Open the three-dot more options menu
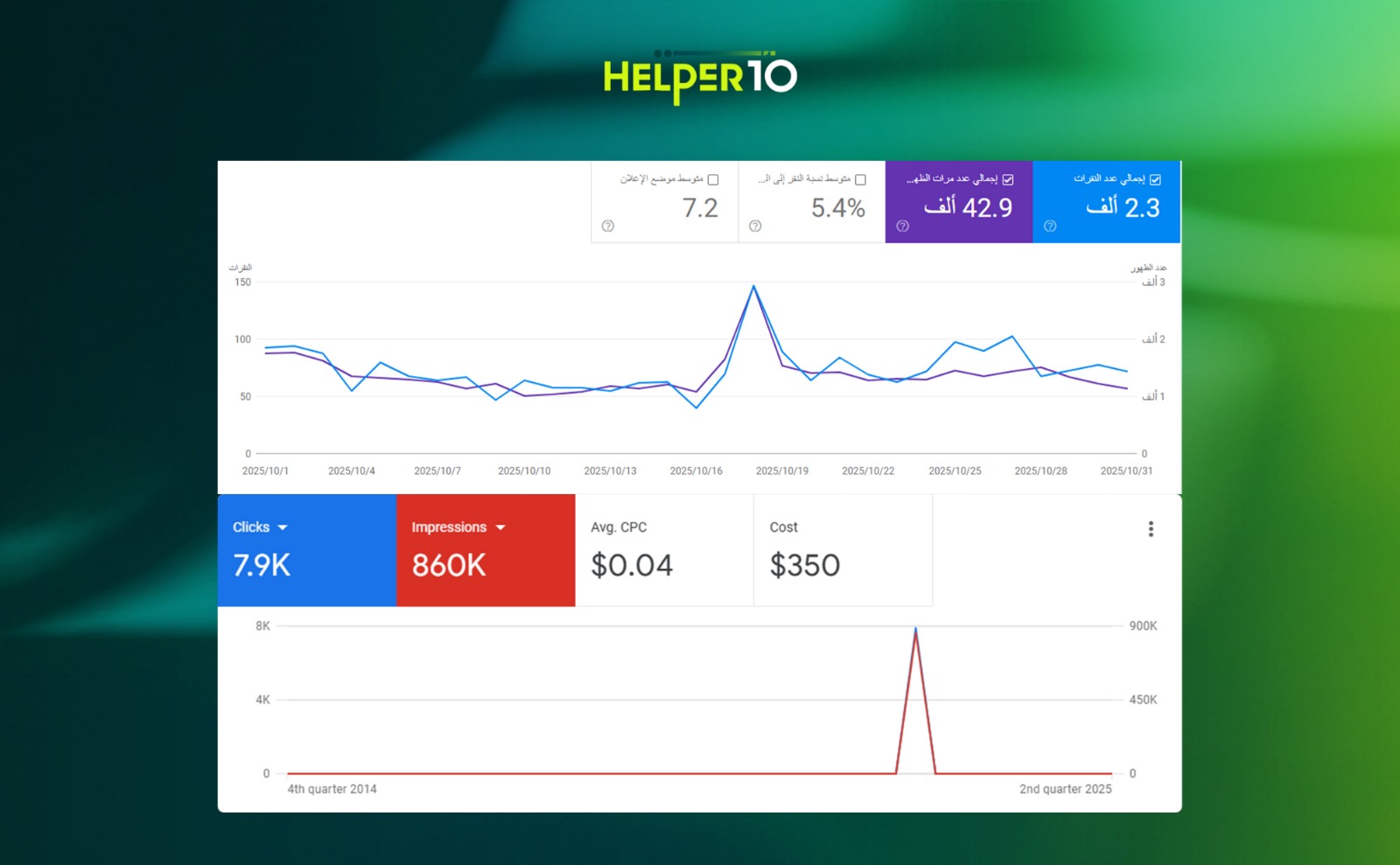This screenshot has width=1400, height=865. pyautogui.click(x=1151, y=529)
